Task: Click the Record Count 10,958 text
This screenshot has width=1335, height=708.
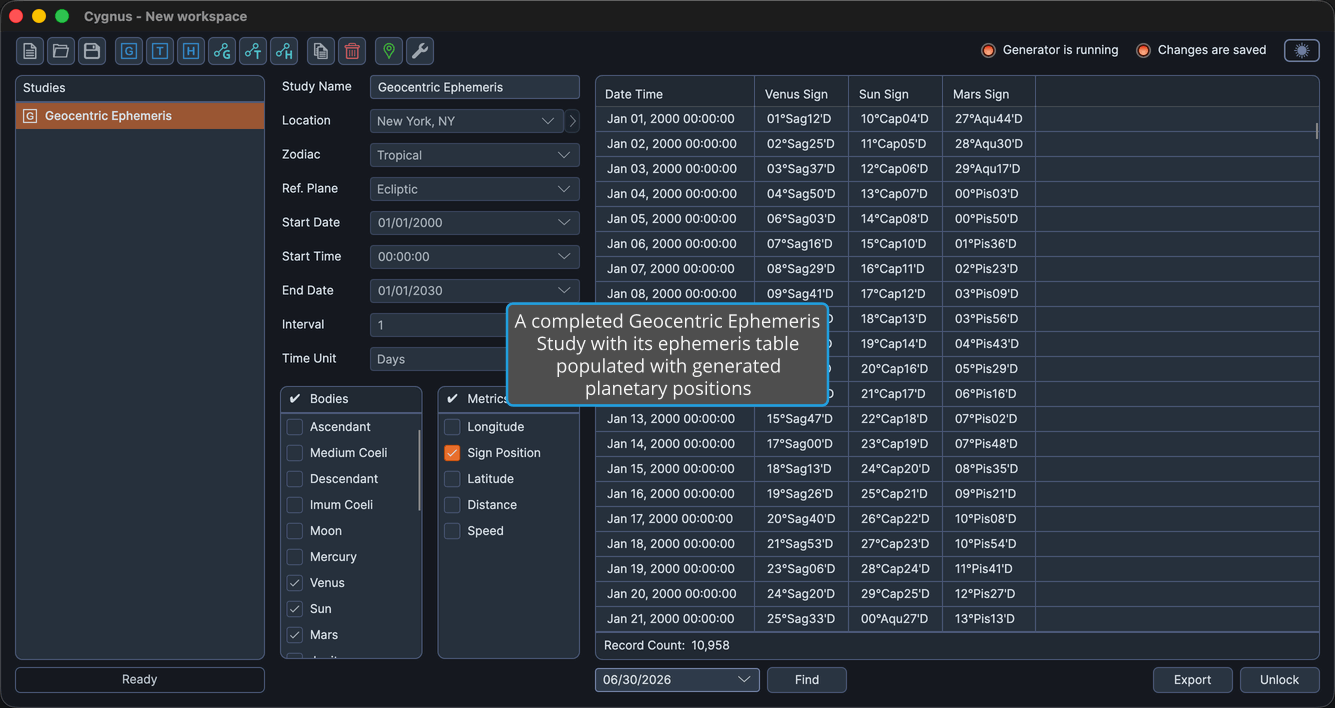Action: click(667, 646)
